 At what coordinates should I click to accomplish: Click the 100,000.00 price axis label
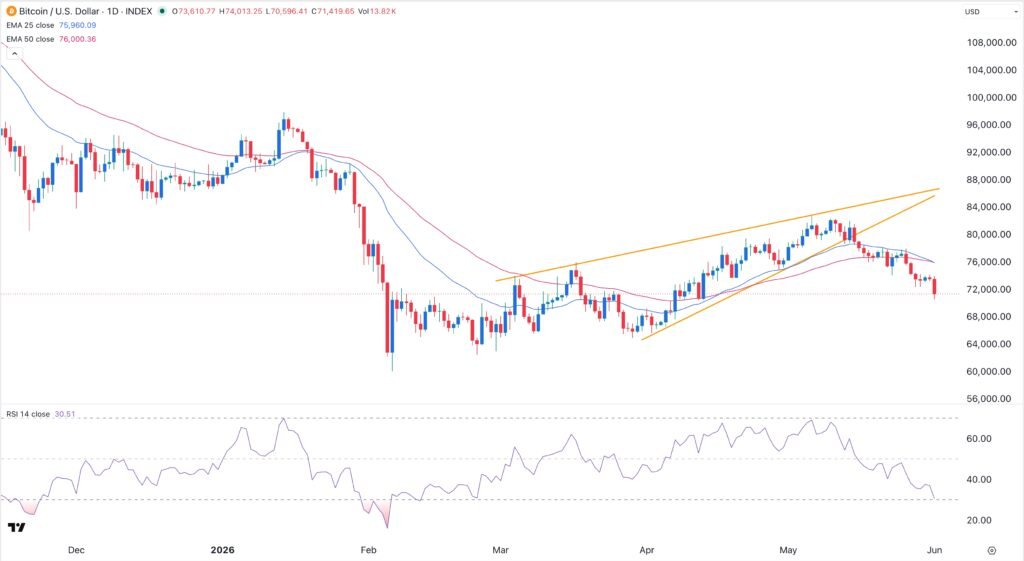pos(991,97)
